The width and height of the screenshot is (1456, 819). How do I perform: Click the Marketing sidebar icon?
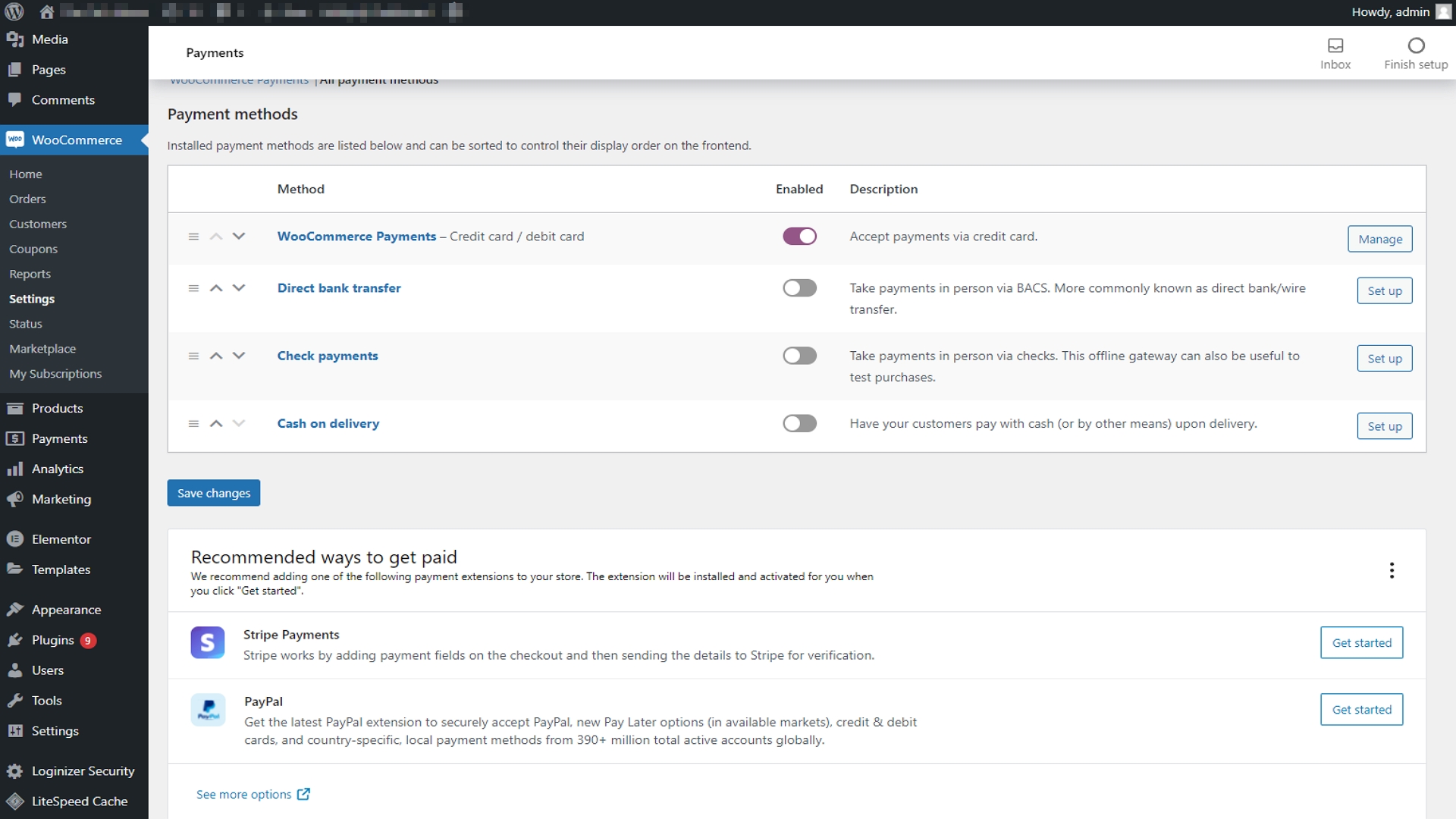(x=17, y=499)
